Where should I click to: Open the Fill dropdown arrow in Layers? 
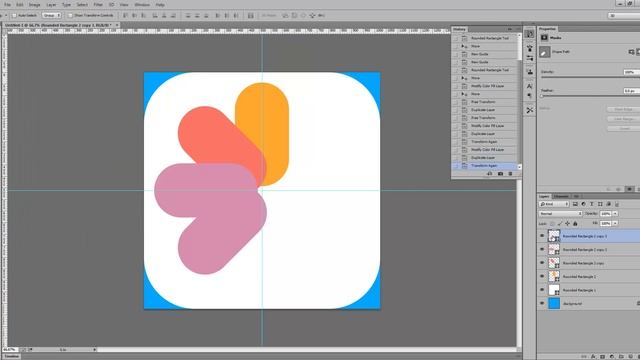click(615, 223)
